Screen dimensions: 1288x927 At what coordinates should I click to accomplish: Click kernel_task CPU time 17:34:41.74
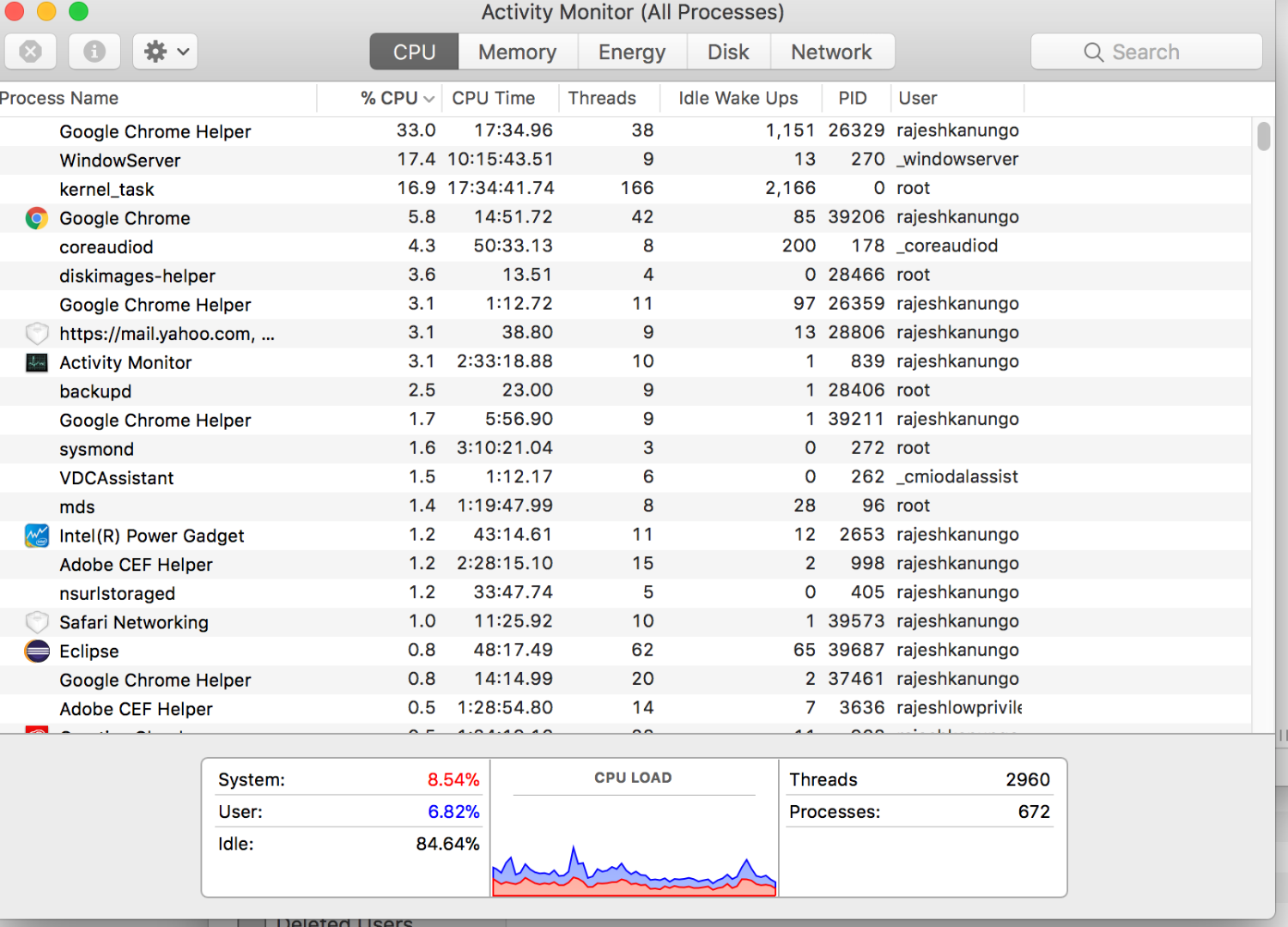501,188
